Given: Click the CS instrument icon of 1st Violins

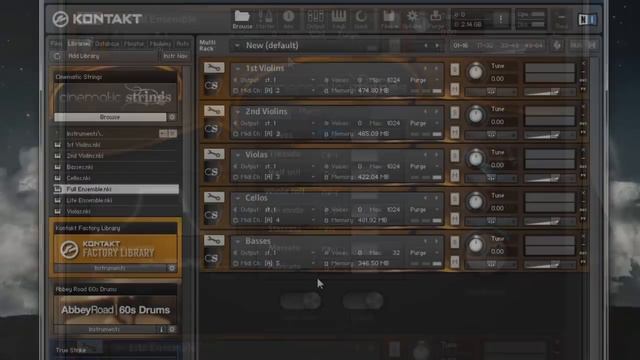Looking at the screenshot, I should (x=211, y=86).
